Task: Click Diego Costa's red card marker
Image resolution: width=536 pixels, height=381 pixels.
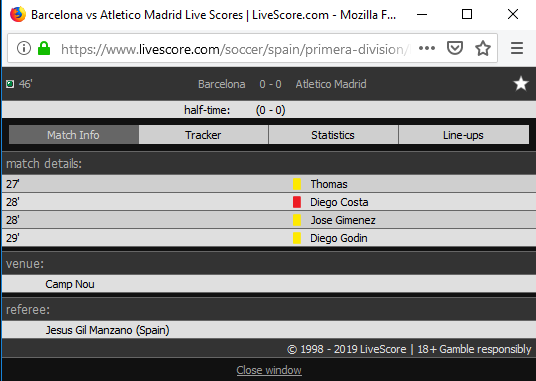Action: pos(297,202)
